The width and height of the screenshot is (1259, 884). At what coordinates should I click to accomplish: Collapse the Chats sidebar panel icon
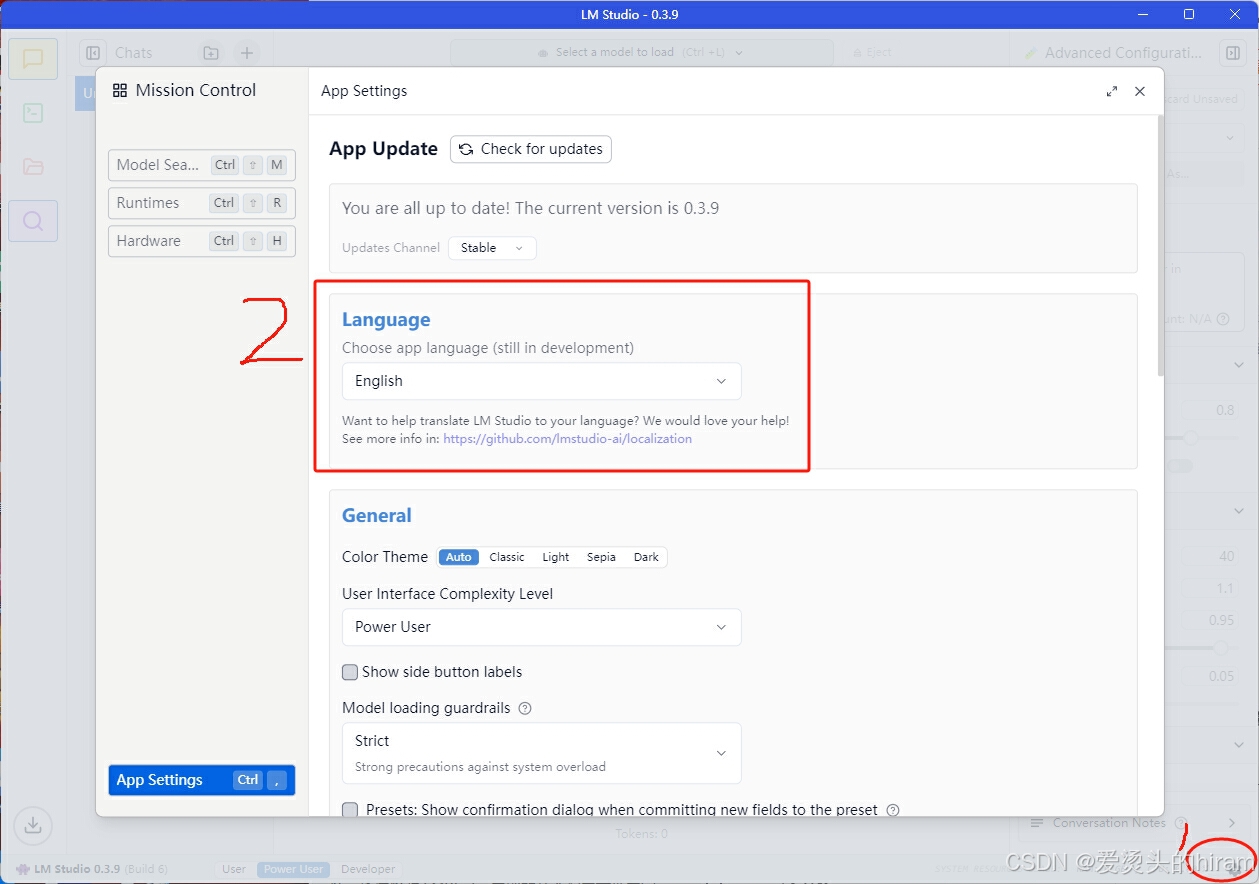tap(93, 53)
